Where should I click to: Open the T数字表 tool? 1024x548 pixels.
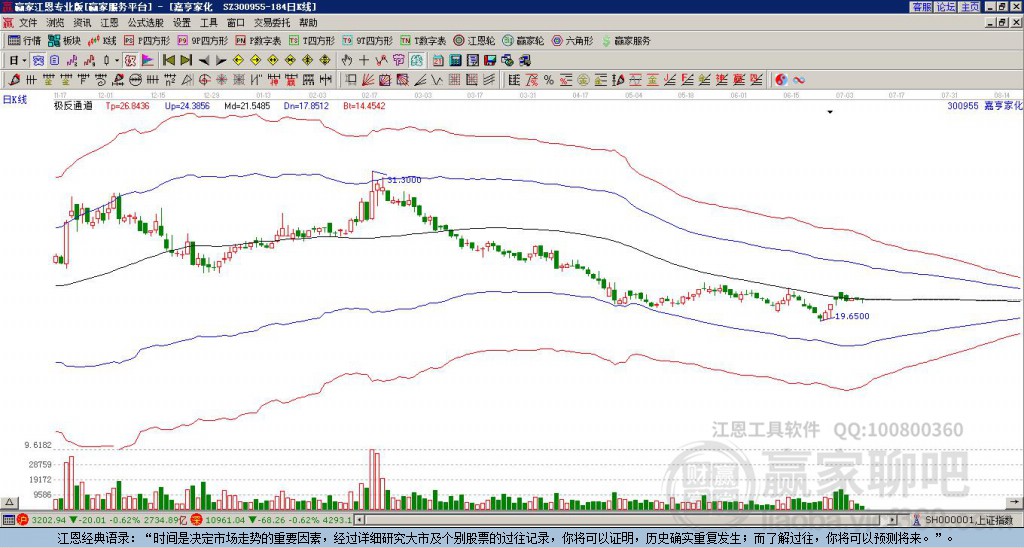[x=423, y=40]
